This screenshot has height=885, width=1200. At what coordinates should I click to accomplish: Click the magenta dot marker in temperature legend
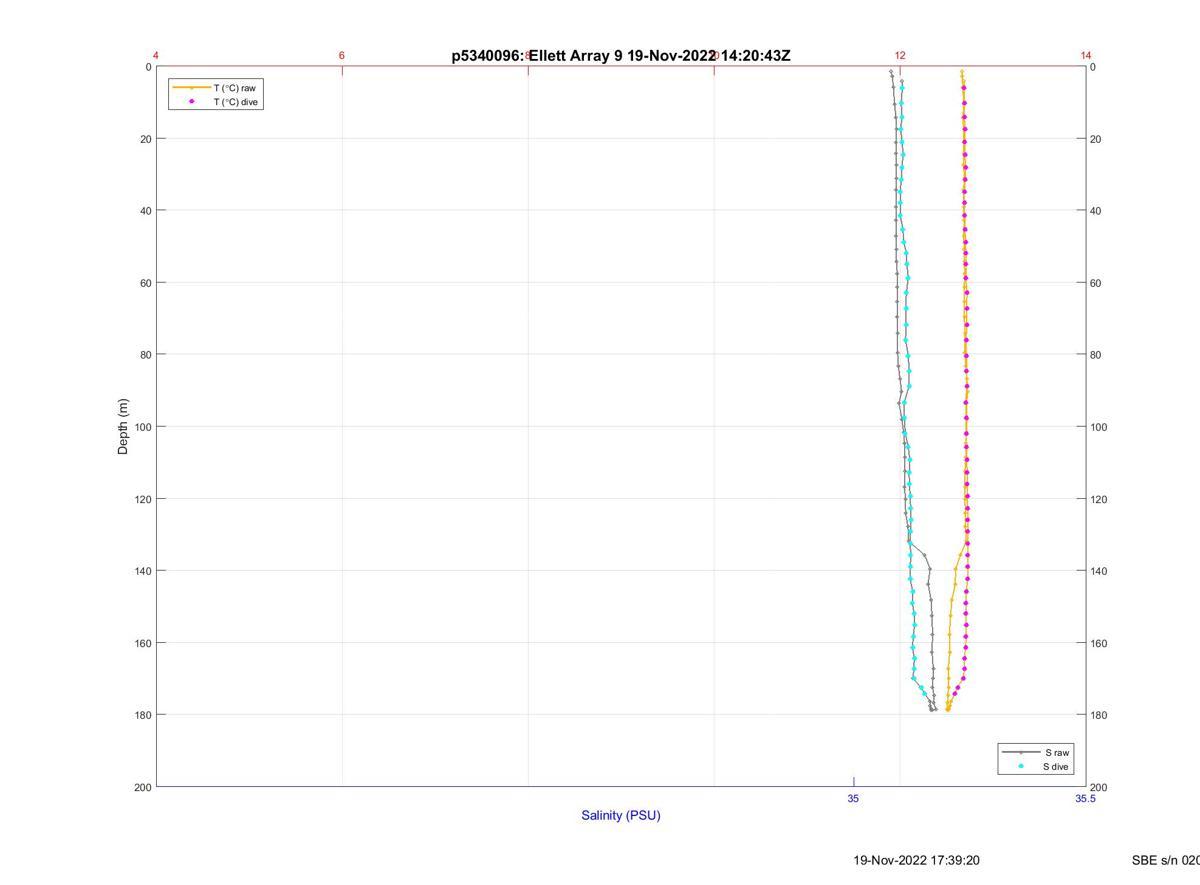[191, 102]
